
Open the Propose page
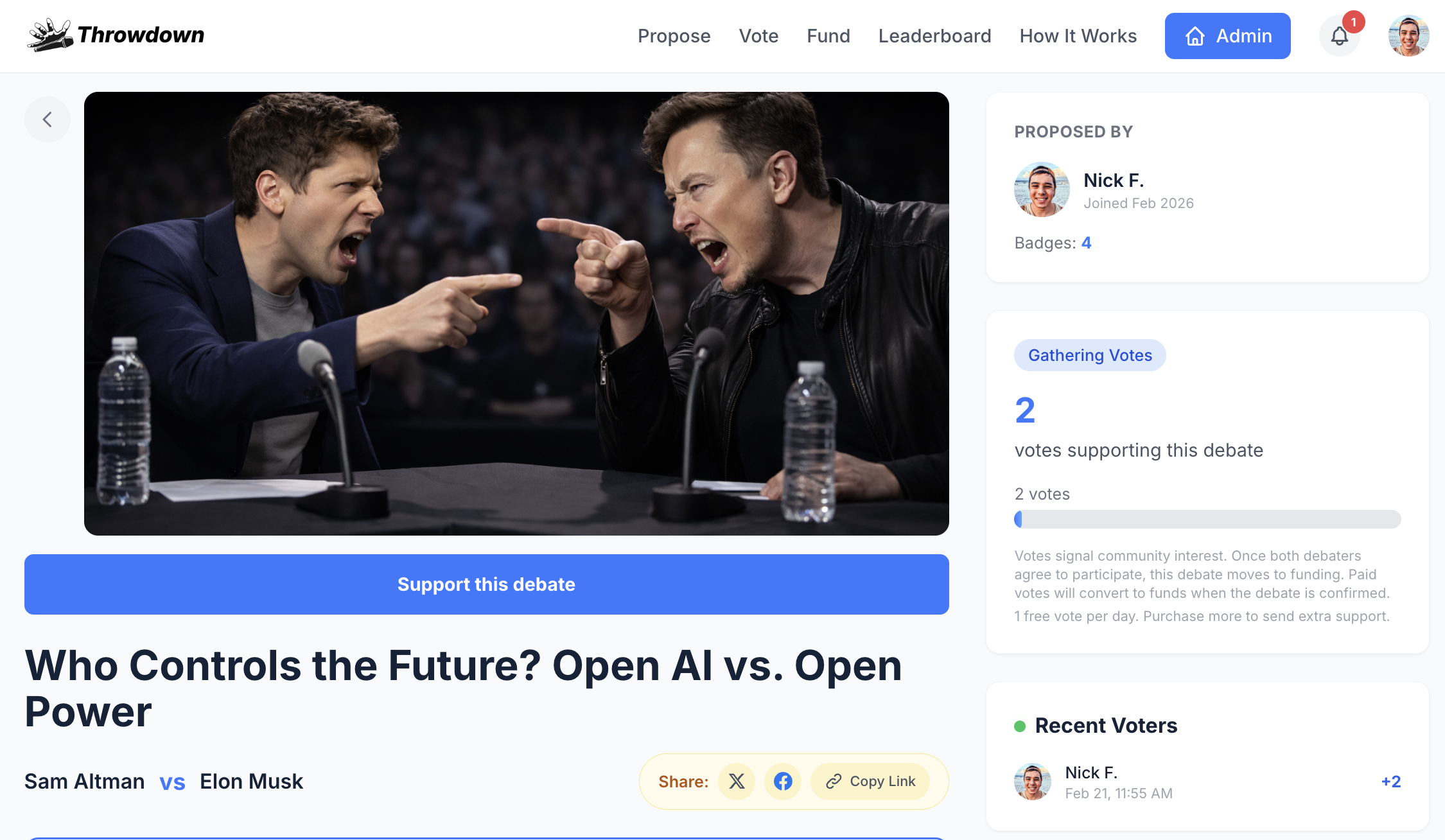click(674, 36)
